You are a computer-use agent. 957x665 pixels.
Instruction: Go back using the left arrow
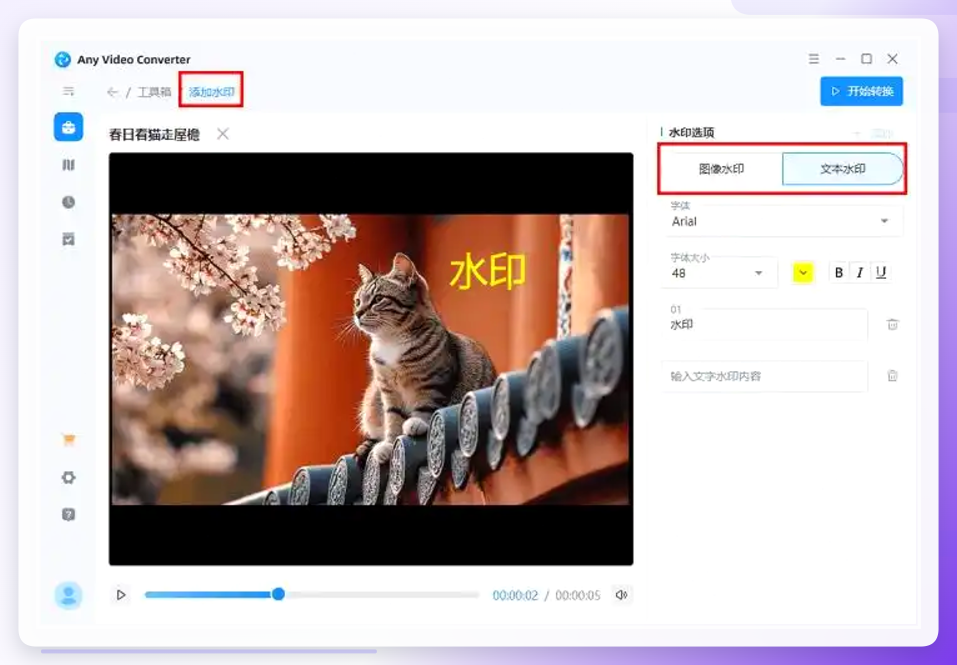pos(112,92)
